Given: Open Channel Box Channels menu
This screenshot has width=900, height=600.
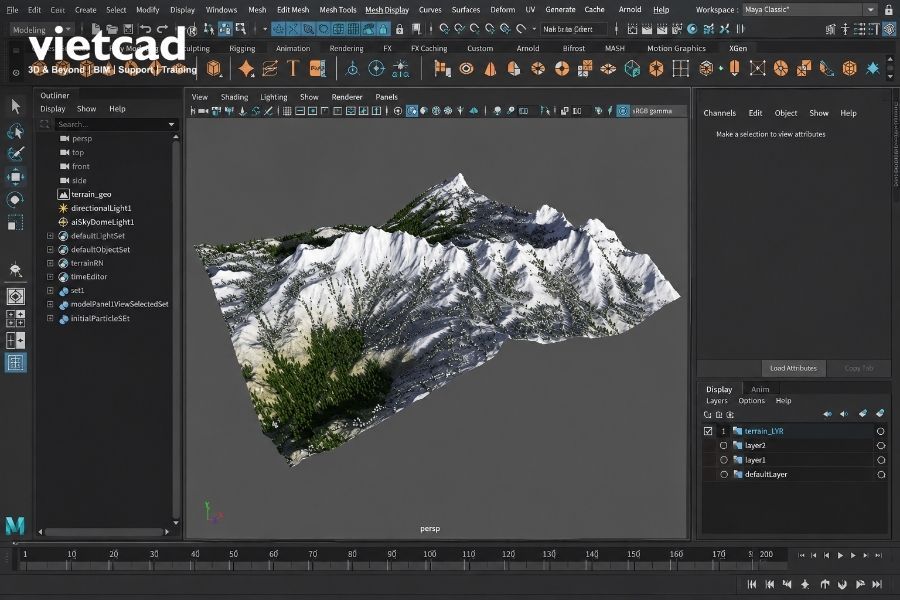Looking at the screenshot, I should point(719,113).
